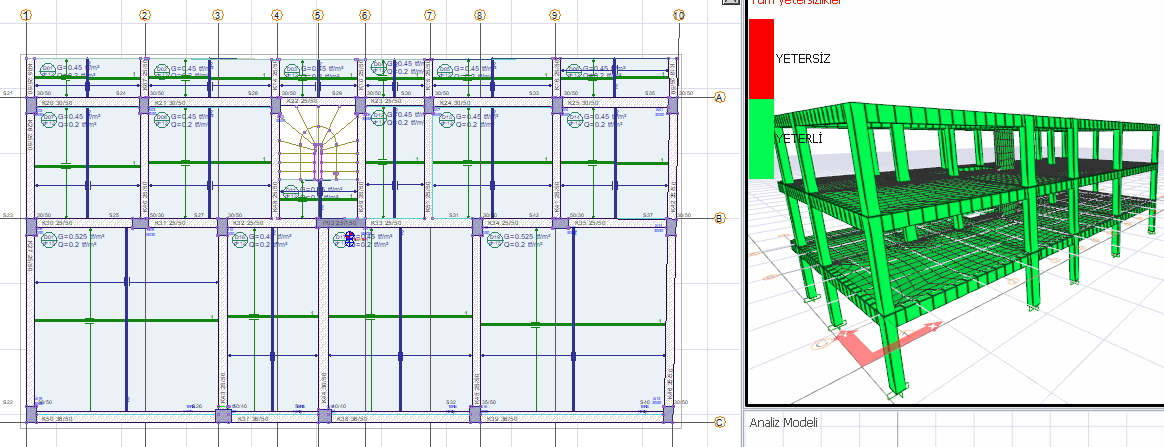Pick beam label K31 25/50
Viewport: 1164px width, 447px height.
pos(170,223)
